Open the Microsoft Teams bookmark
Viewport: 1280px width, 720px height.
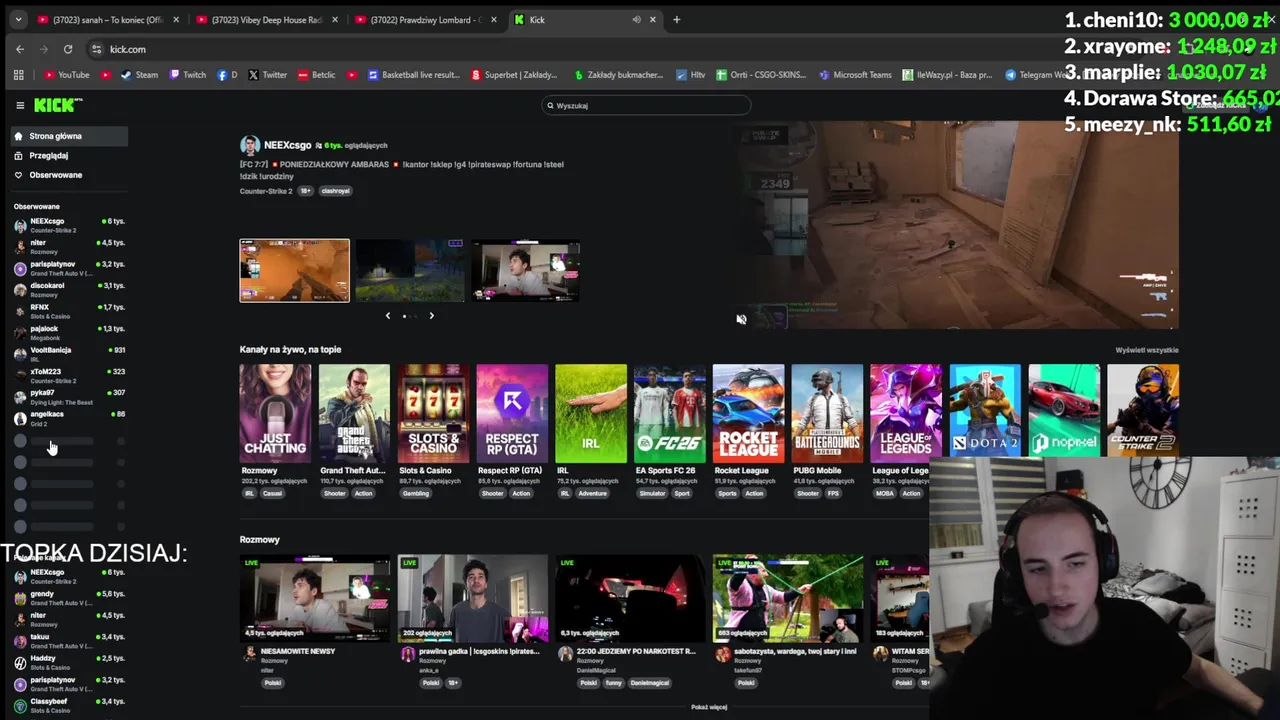[855, 75]
